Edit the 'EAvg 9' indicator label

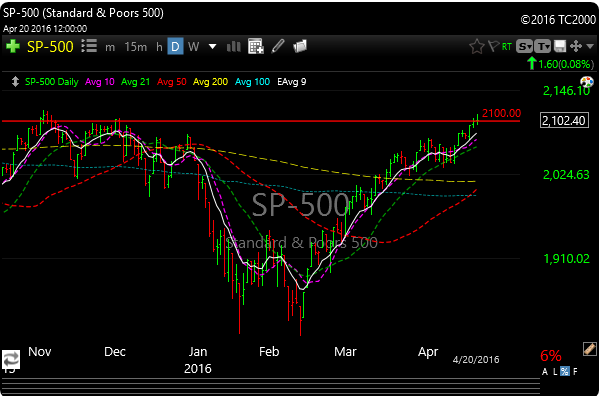[292, 82]
